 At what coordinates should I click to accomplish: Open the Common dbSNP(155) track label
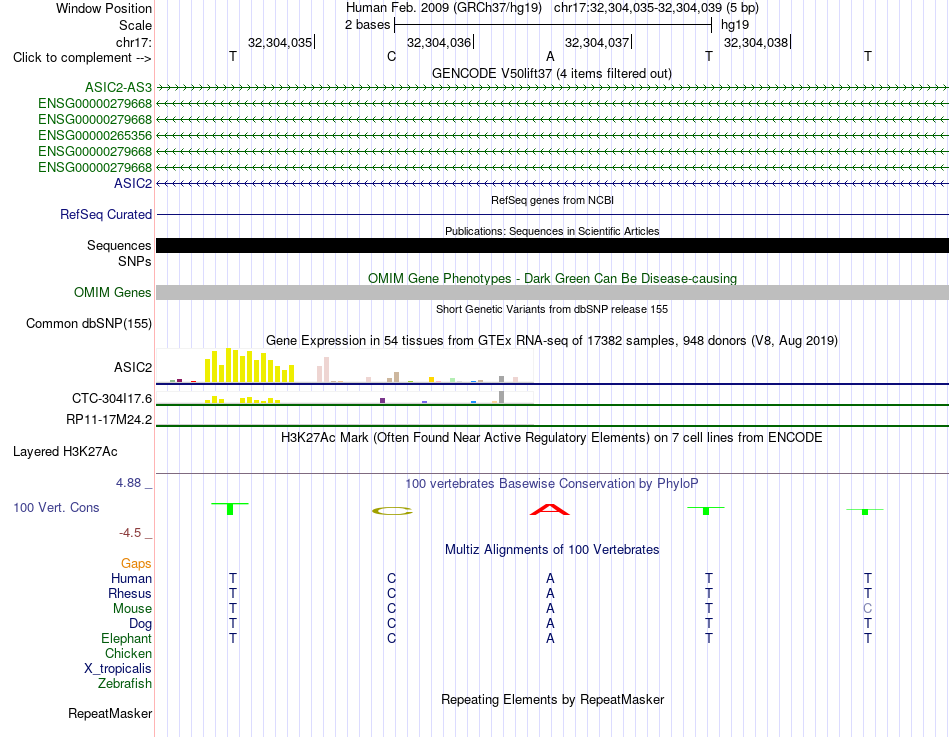pyautogui.click(x=89, y=324)
